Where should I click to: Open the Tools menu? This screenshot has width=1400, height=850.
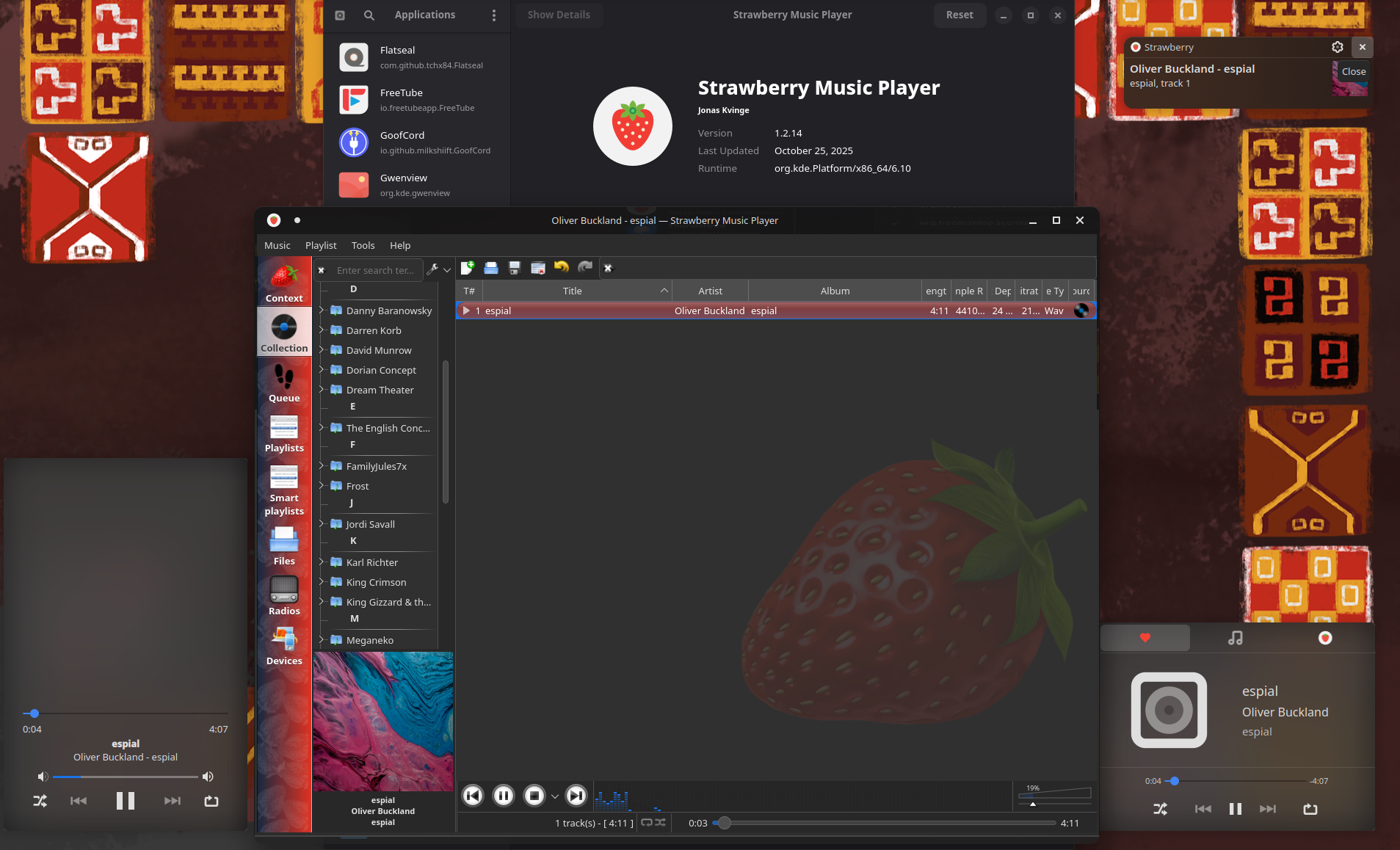pos(363,245)
